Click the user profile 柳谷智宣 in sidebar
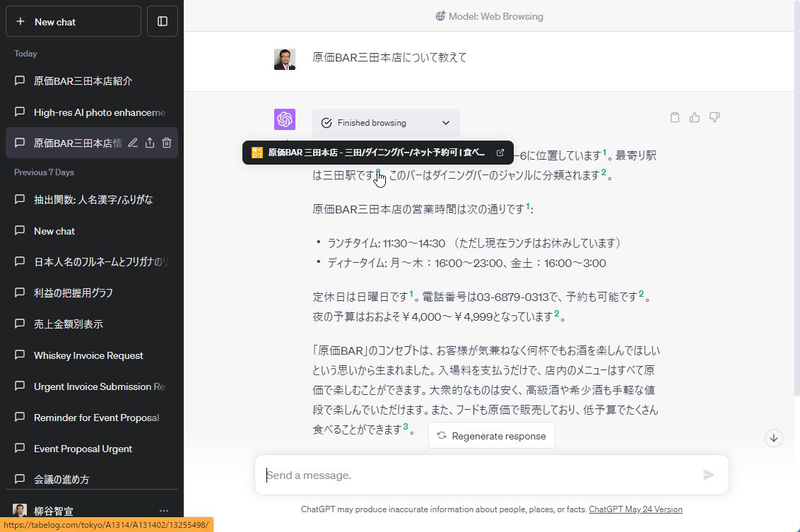This screenshot has width=800, height=532. [x=53, y=511]
